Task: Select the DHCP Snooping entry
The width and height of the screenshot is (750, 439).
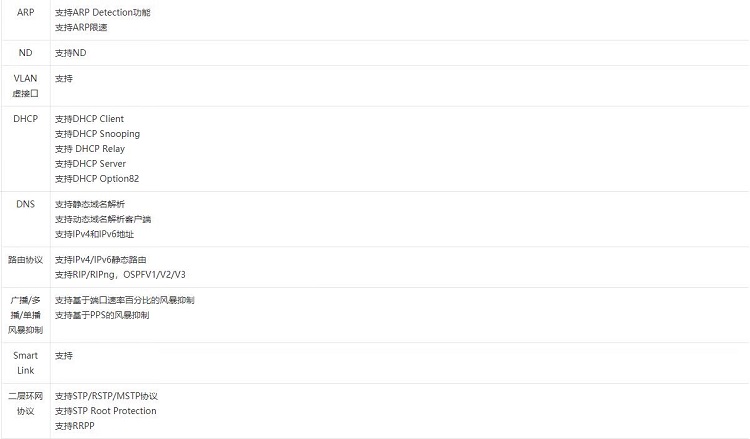Action: coord(98,133)
